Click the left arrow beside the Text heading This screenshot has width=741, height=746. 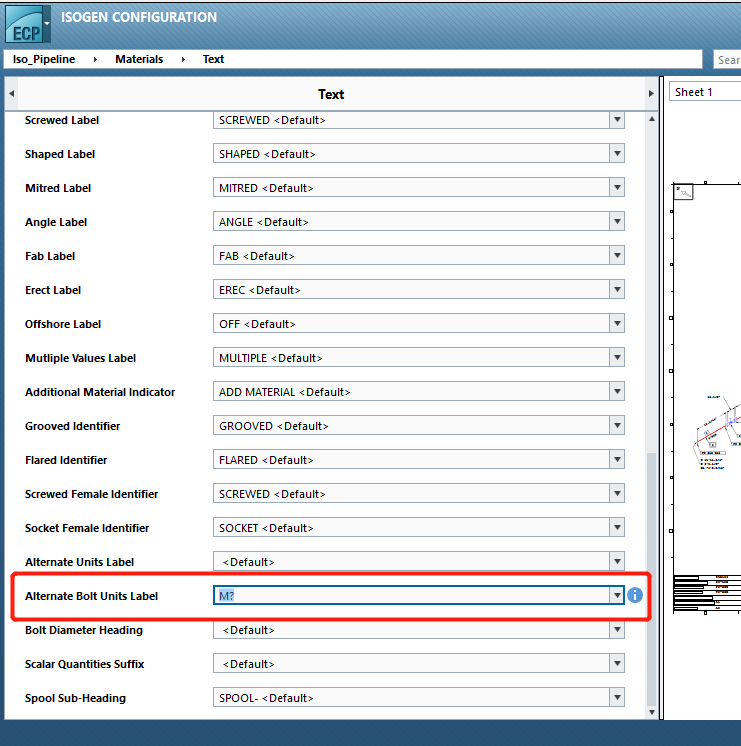click(11, 94)
